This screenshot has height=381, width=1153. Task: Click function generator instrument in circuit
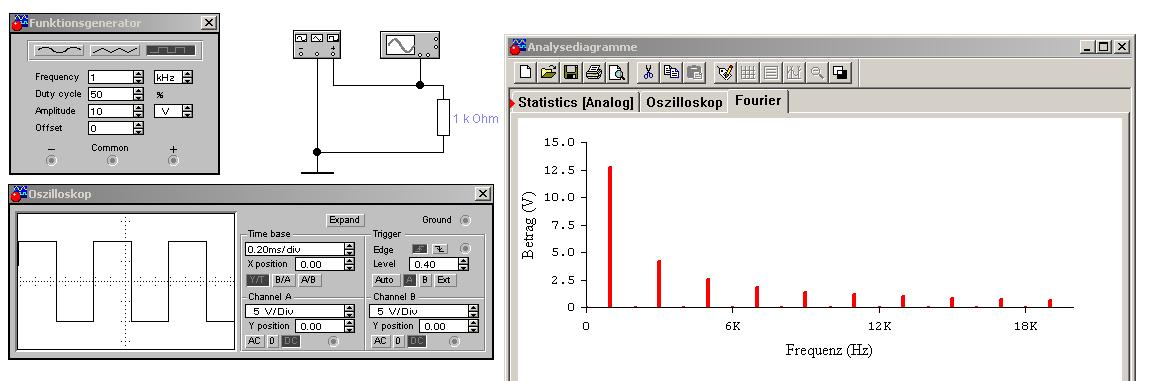coord(317,44)
